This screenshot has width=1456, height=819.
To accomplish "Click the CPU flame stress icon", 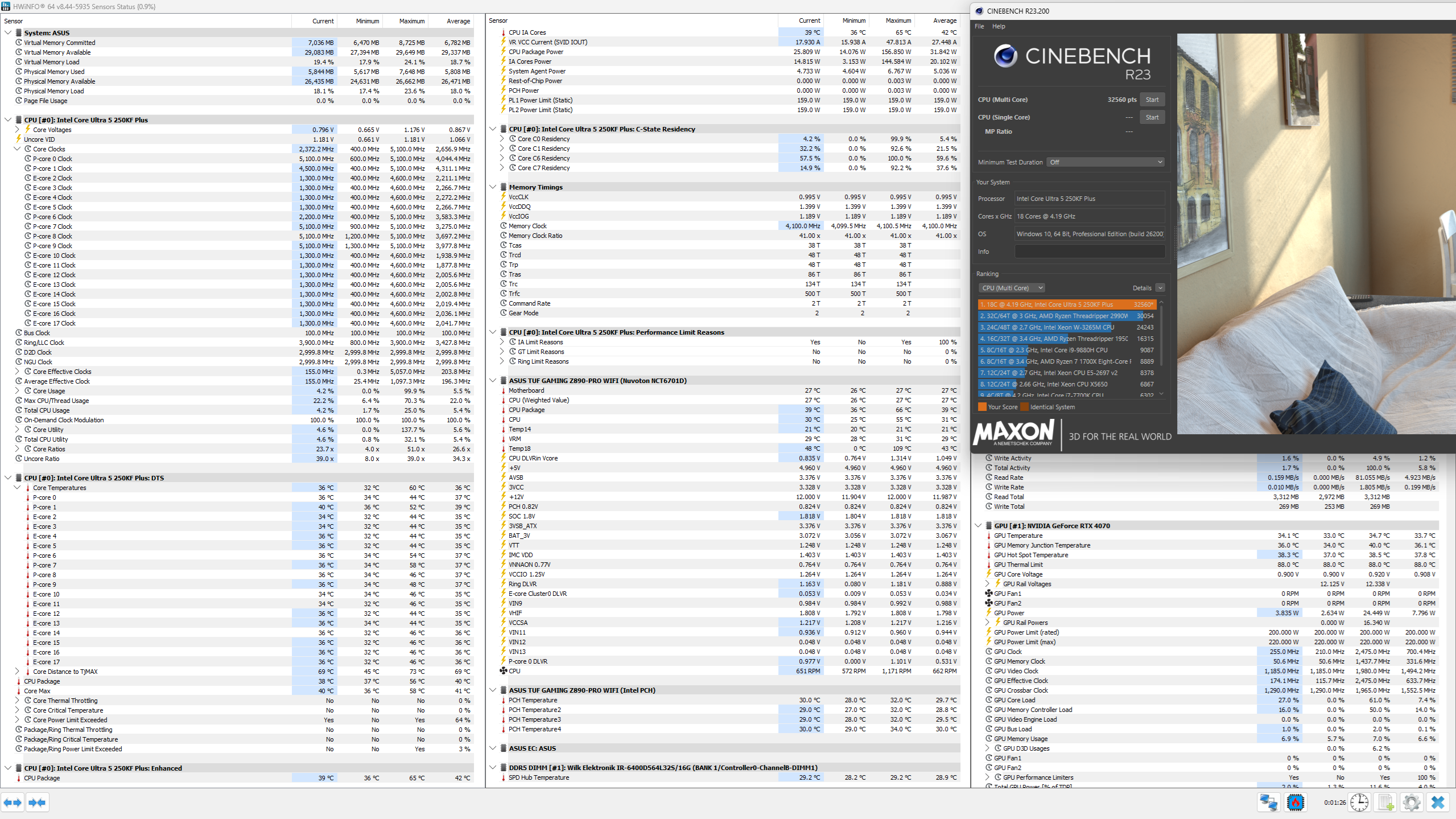I will tap(1296, 802).
